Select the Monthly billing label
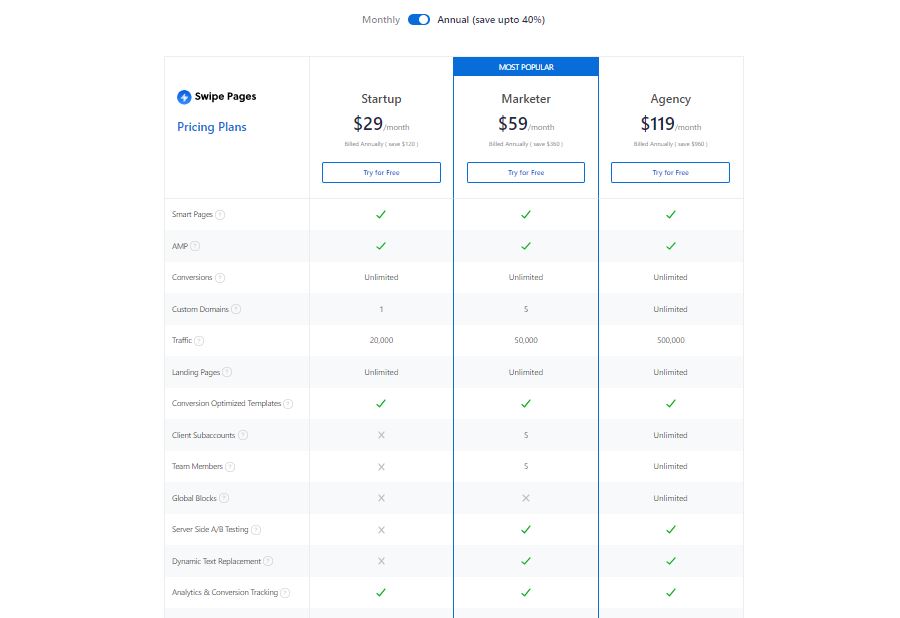Image resolution: width=900 pixels, height=618 pixels. coord(381,20)
